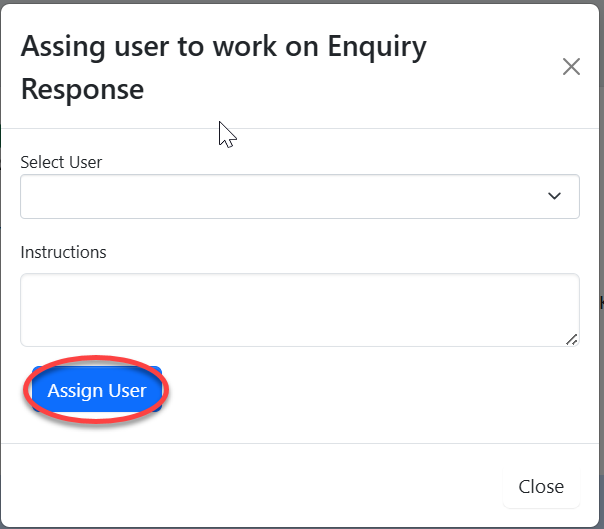The width and height of the screenshot is (604, 529).
Task: Click "Enquiry Response" text in the heading
Action: coord(82,89)
